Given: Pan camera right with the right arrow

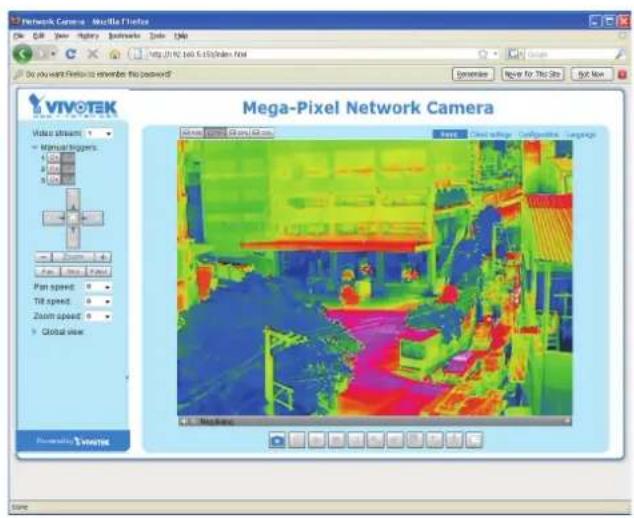Looking at the screenshot, I should (x=92, y=218).
